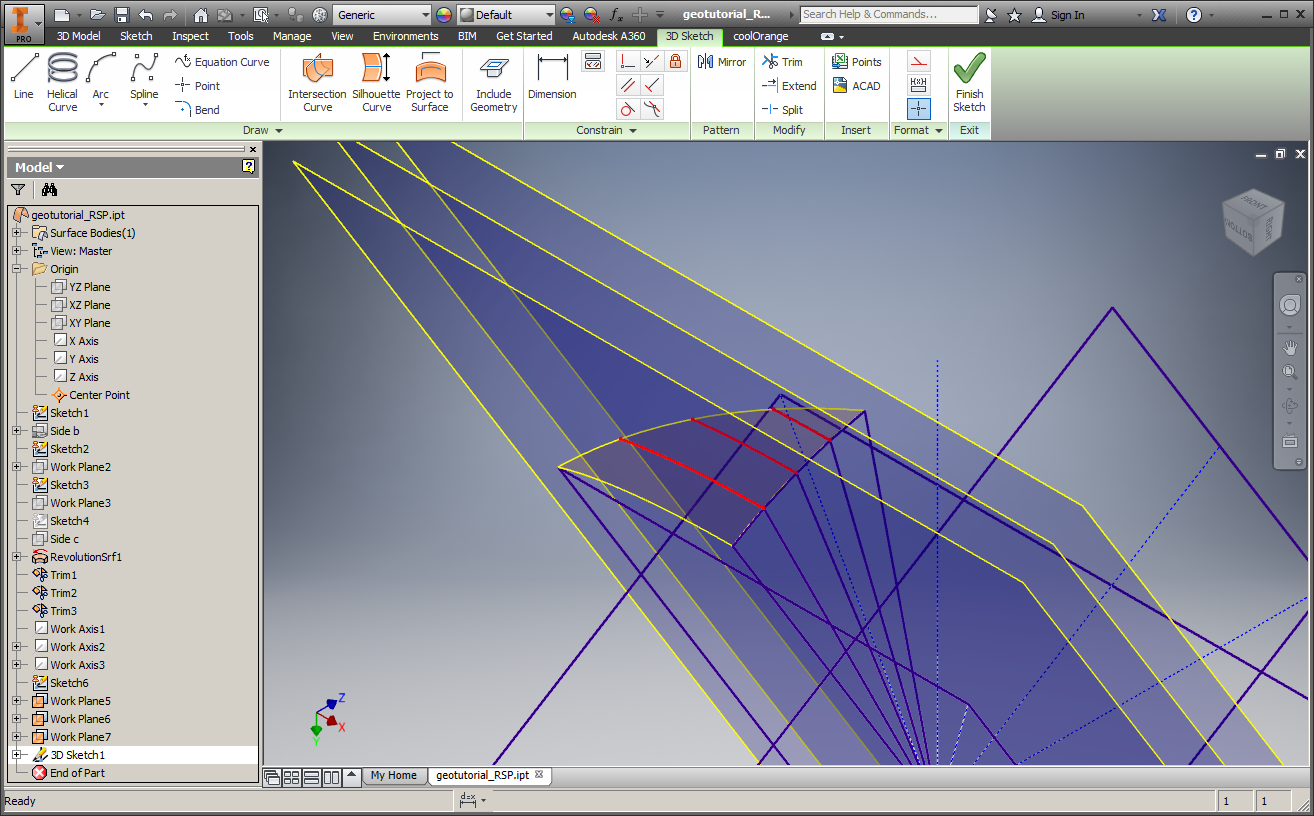Apply the Tangent constraint
The image size is (1314, 816).
click(628, 110)
